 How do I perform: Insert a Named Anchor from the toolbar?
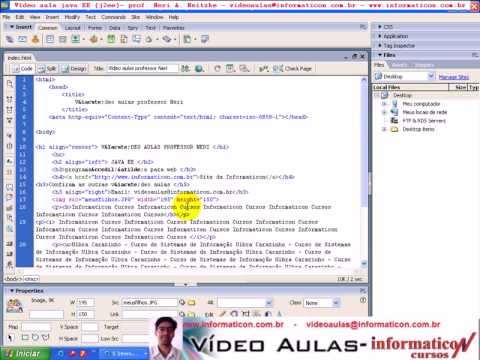point(35,39)
